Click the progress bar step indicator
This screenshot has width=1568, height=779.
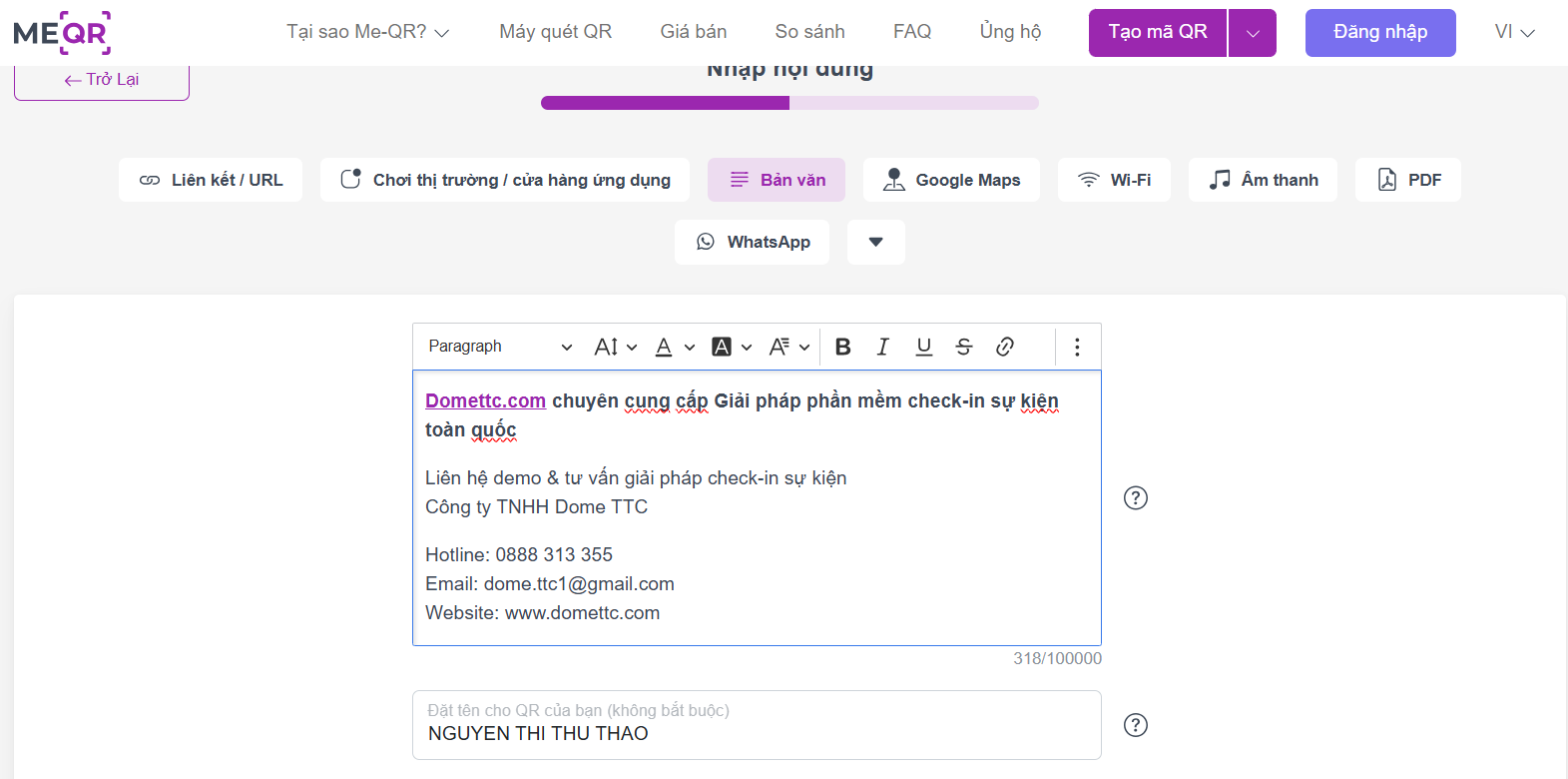[789, 103]
